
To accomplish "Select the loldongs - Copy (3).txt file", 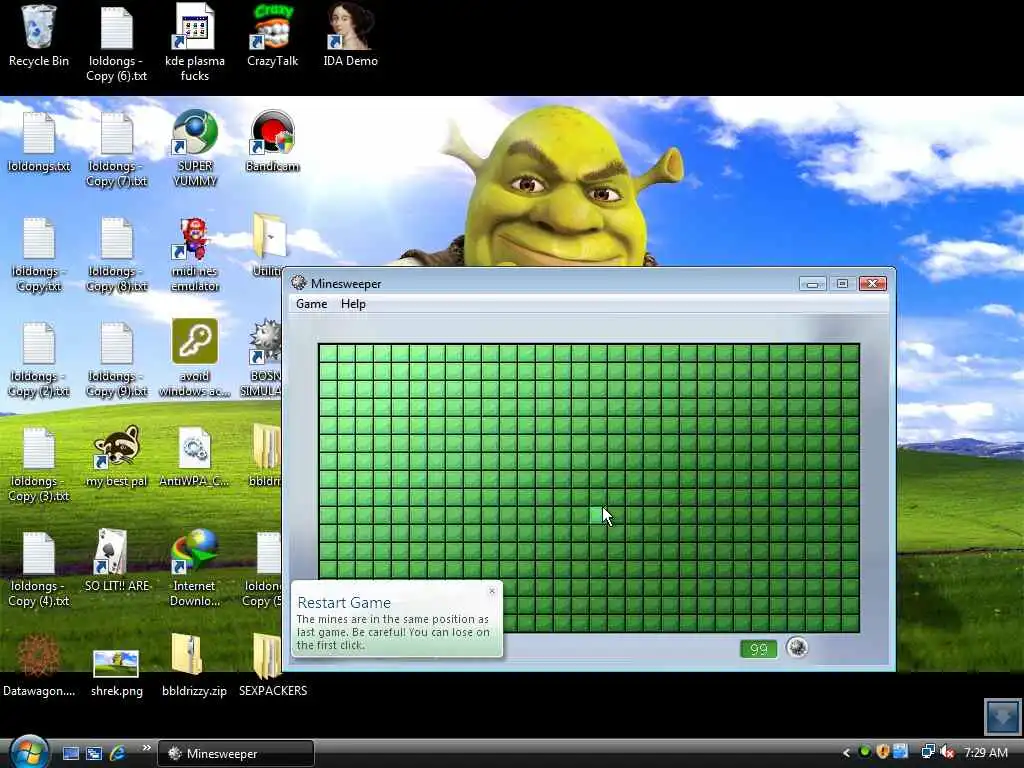I will pos(39,465).
